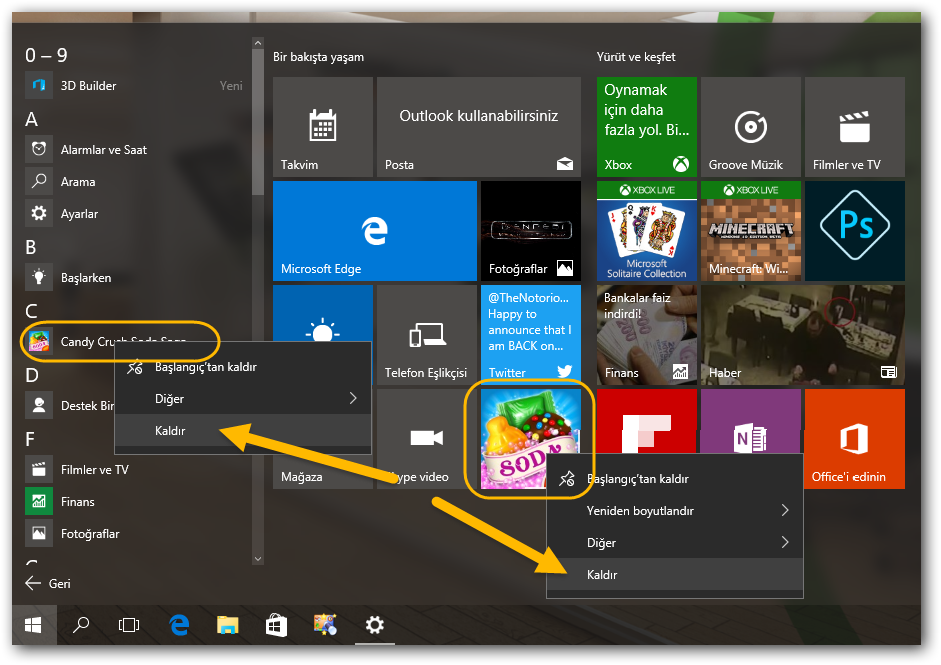Click the app list scrollbar down arrow

pyautogui.click(x=258, y=559)
